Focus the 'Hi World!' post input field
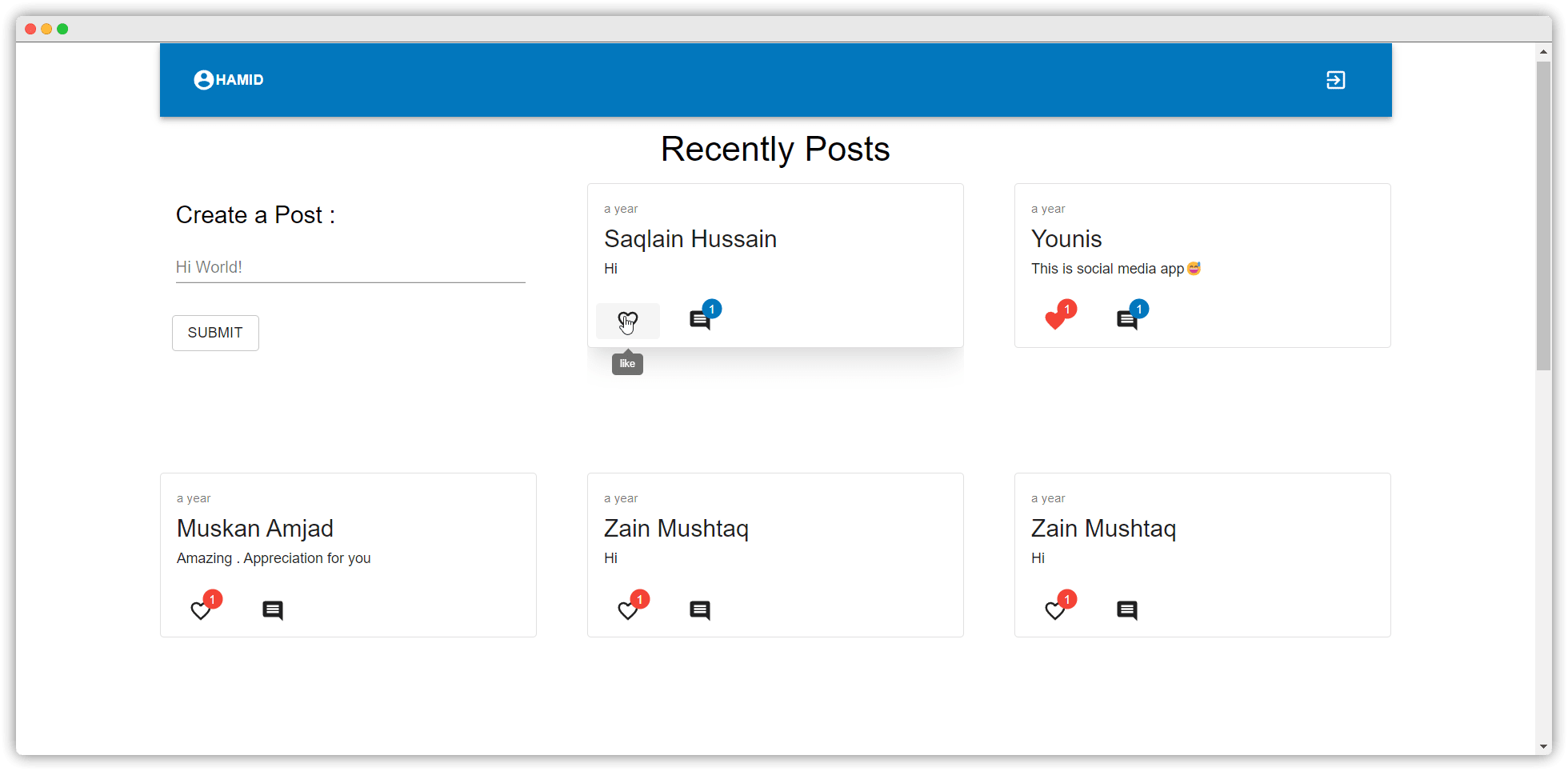 tap(350, 267)
